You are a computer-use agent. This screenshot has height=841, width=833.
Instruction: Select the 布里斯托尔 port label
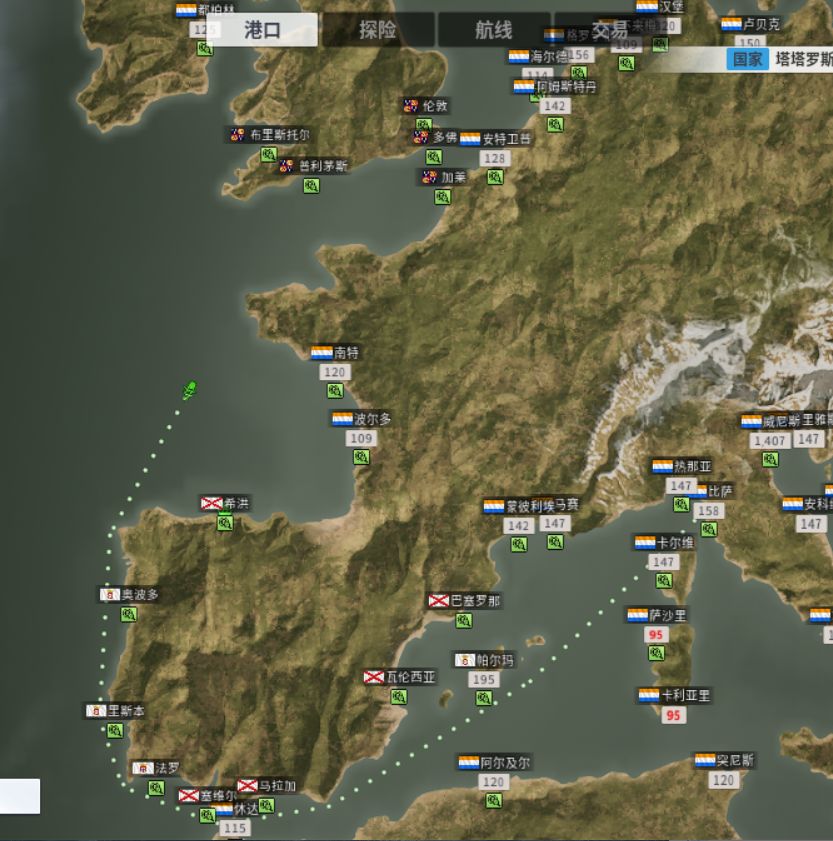pyautogui.click(x=270, y=135)
